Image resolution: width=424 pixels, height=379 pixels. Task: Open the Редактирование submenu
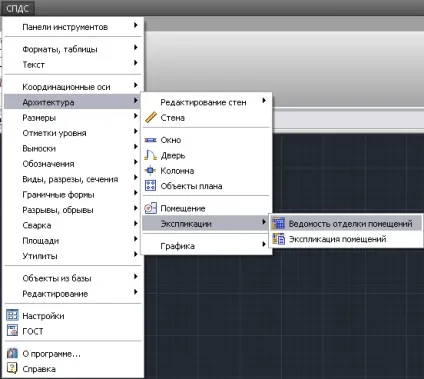pos(73,293)
